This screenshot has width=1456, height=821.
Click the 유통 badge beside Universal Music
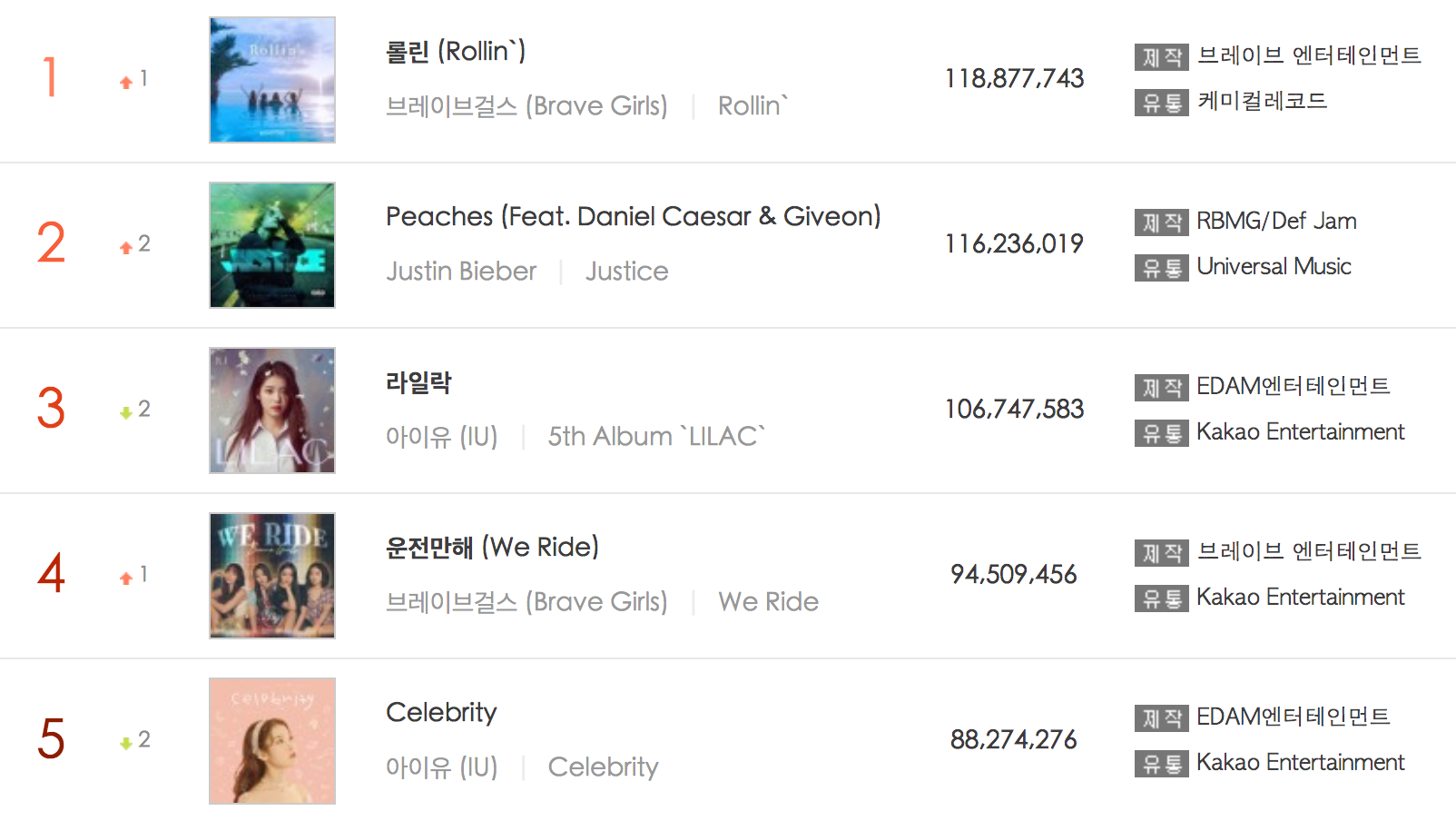pos(1161,268)
